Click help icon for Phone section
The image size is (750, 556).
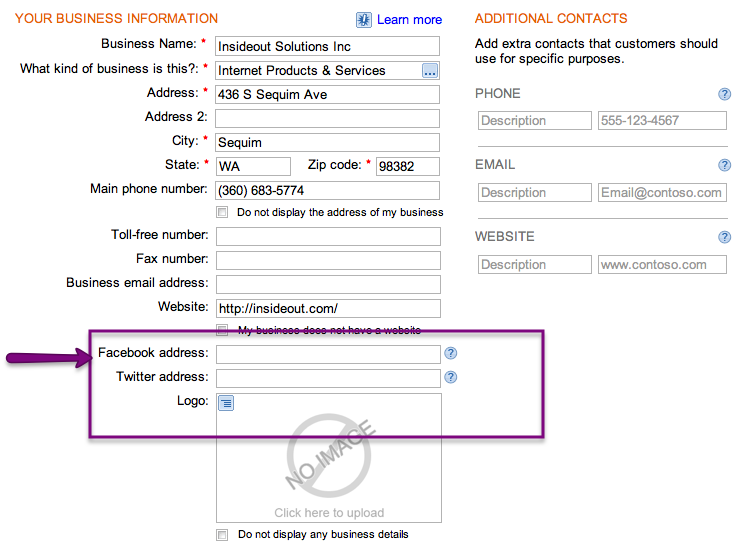(724, 94)
